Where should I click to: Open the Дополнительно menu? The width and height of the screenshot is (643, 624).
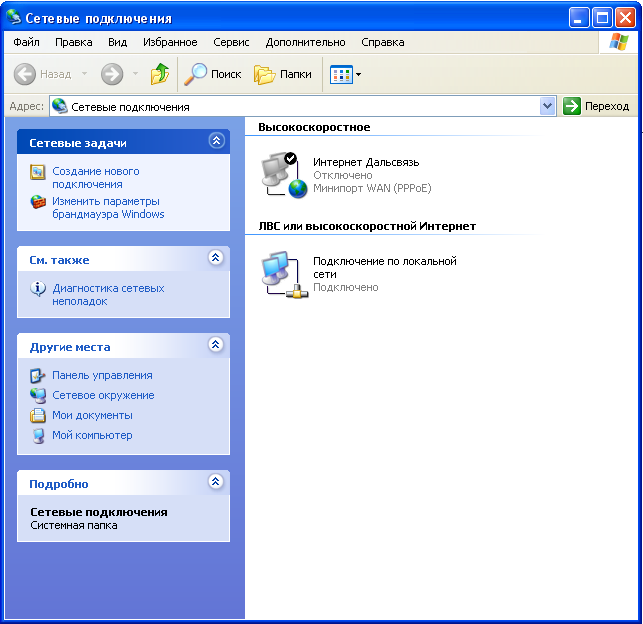pos(305,42)
